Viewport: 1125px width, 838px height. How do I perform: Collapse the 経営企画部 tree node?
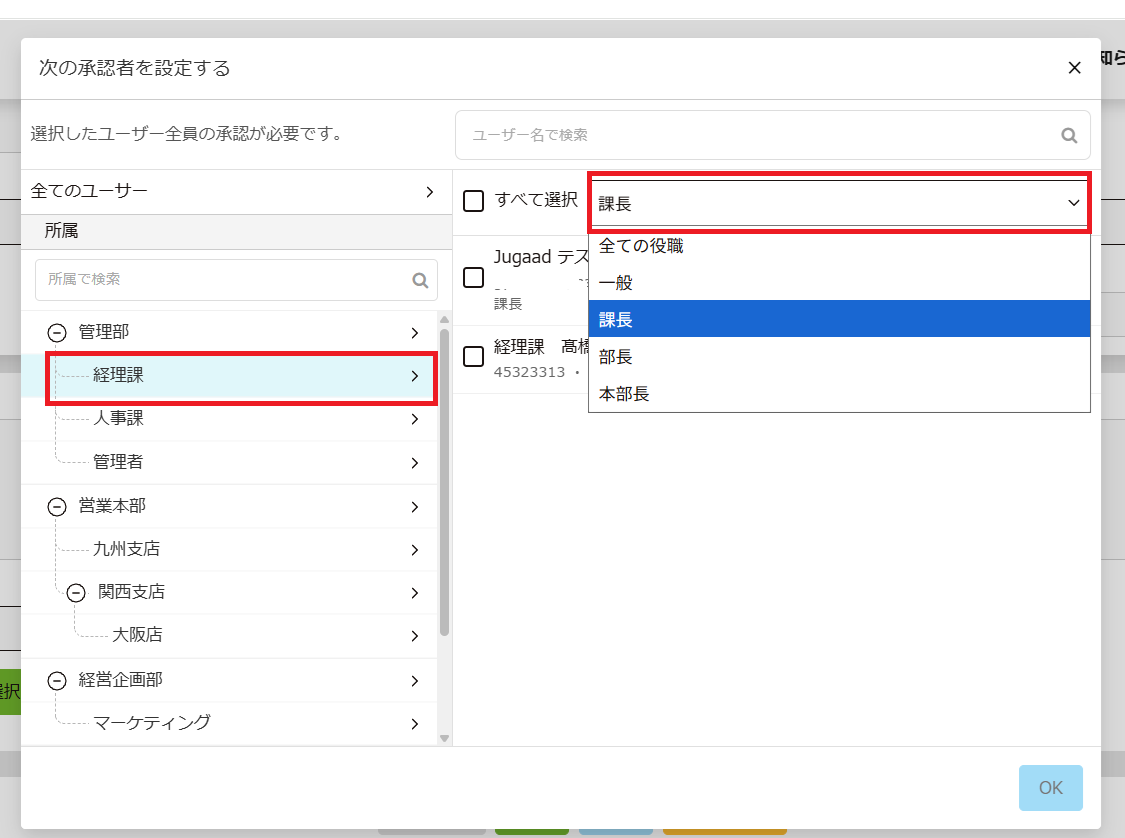[57, 681]
